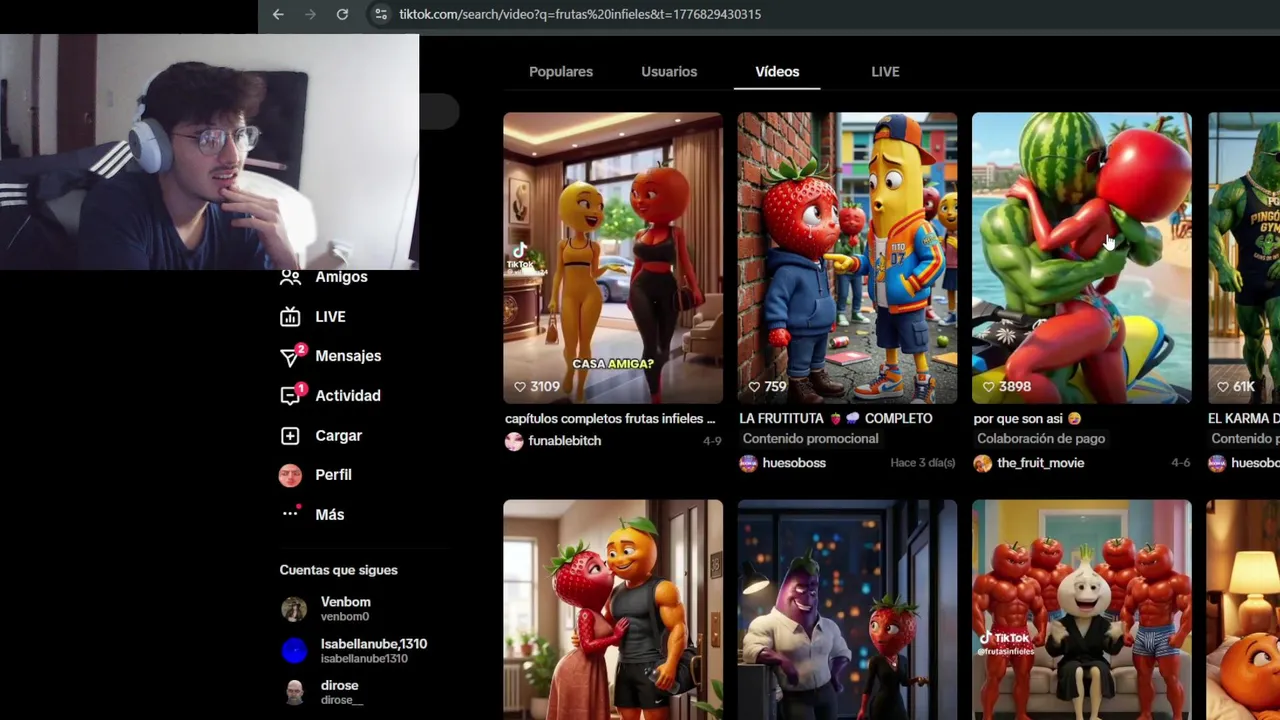The image size is (1280, 720).
Task: Open followed account Isabellanube.1310
Action: click(x=373, y=651)
